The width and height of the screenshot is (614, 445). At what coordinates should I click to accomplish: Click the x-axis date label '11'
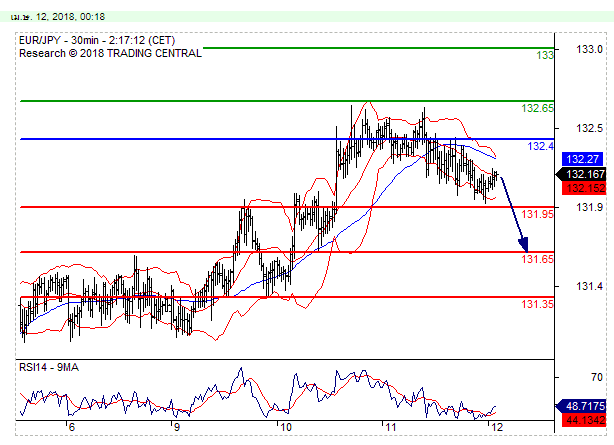coord(391,427)
